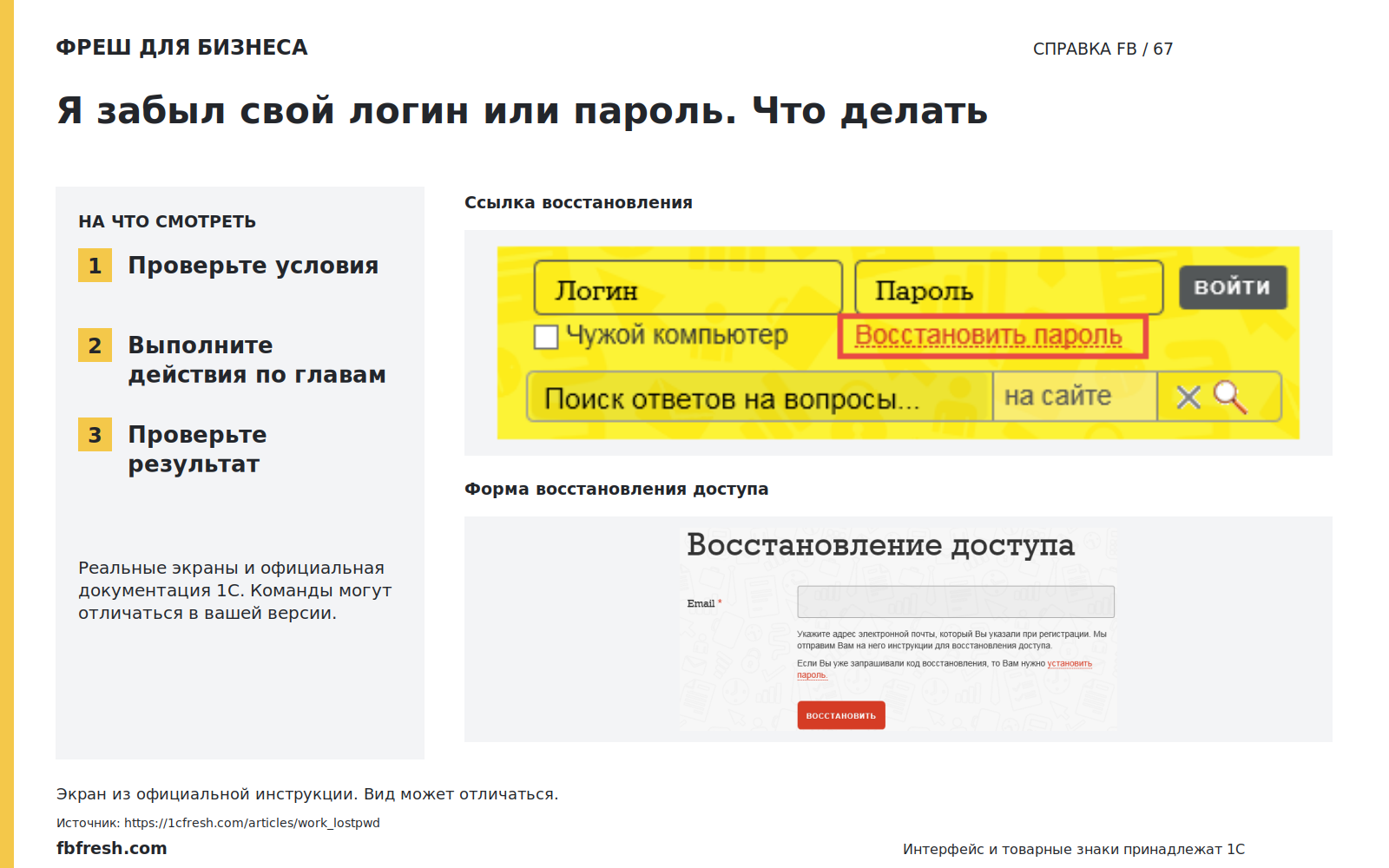The image size is (1389, 868).
Task: Tick the 'Чужой компьютер' checkbox
Action: click(546, 337)
